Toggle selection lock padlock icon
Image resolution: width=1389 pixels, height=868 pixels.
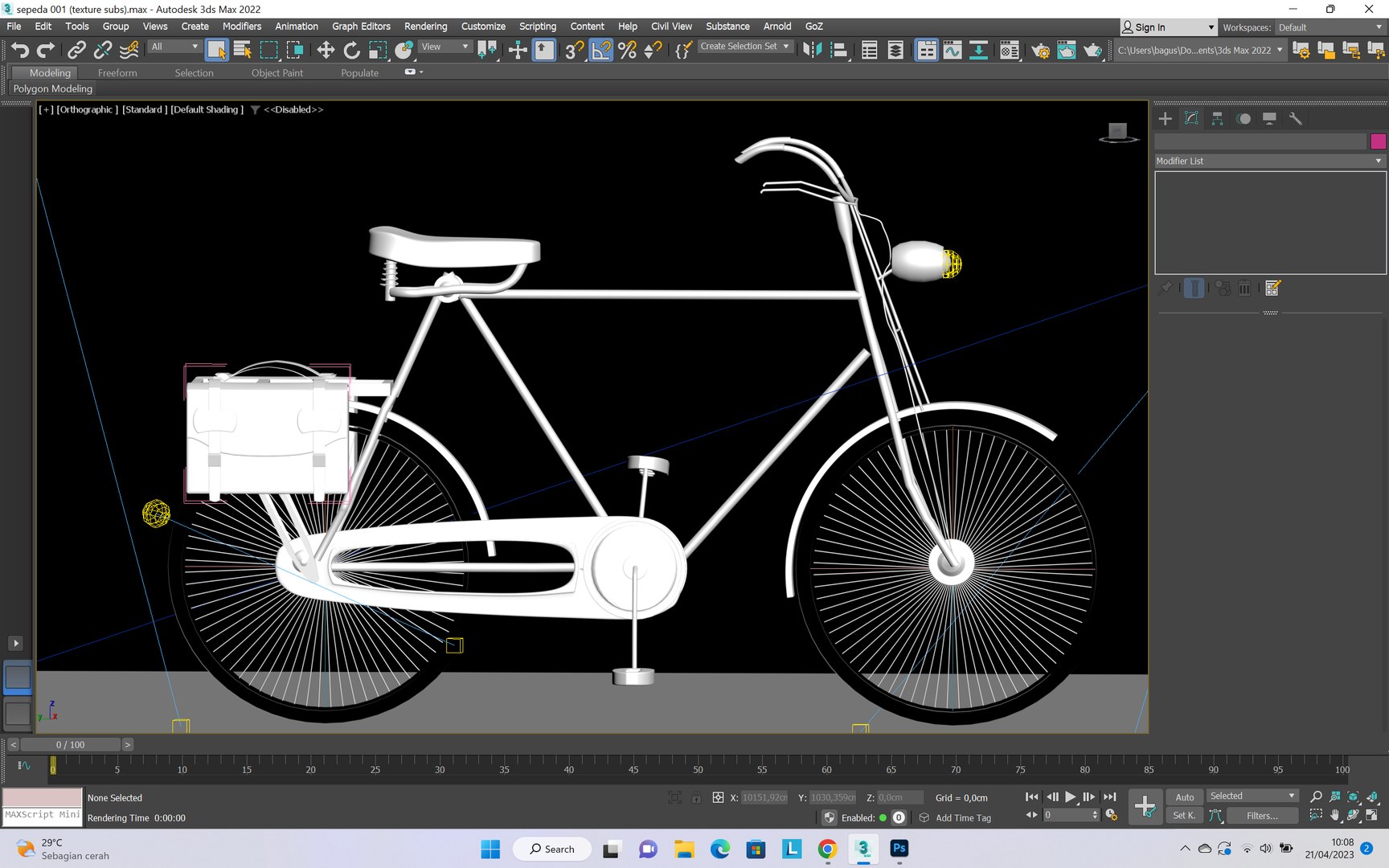click(x=696, y=797)
